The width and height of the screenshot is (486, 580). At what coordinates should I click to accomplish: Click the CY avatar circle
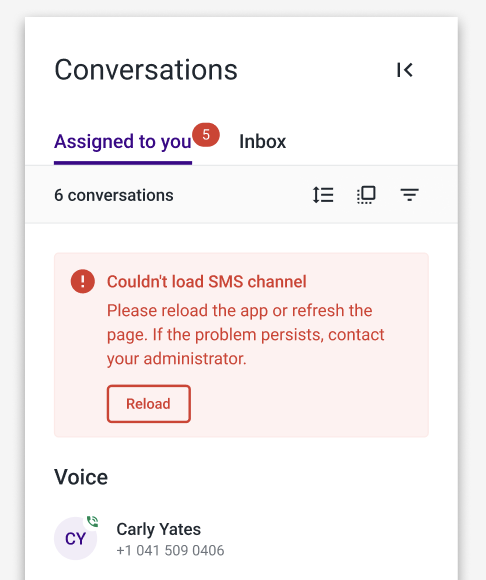tap(75, 538)
